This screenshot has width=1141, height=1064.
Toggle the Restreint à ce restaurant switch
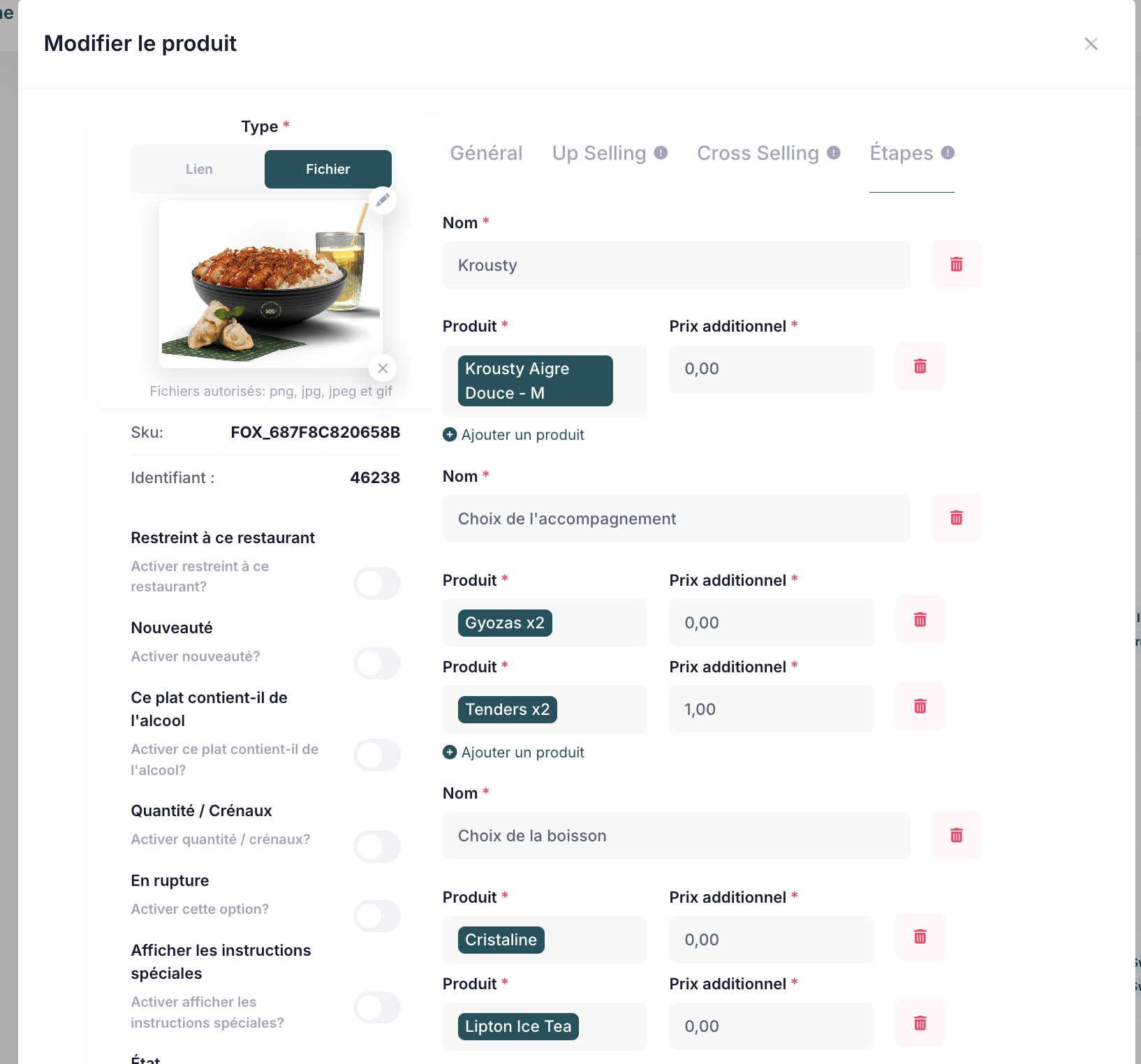pyautogui.click(x=376, y=584)
